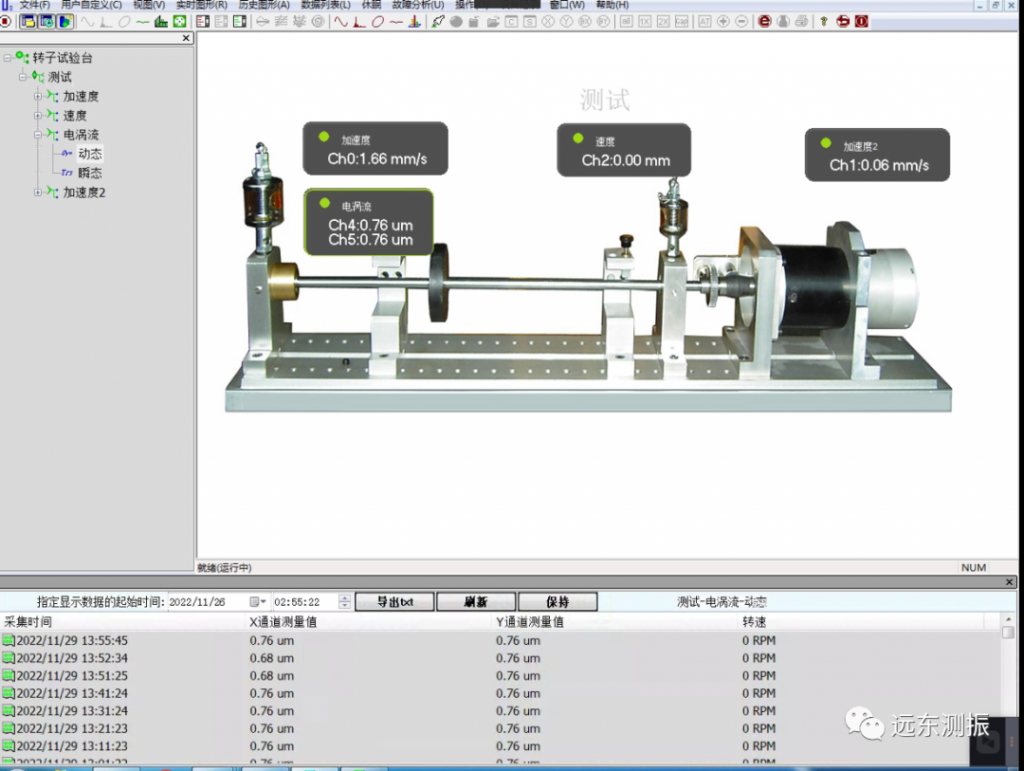Click the red ellipse orbit plot icon
The image size is (1024, 771).
[378, 21]
